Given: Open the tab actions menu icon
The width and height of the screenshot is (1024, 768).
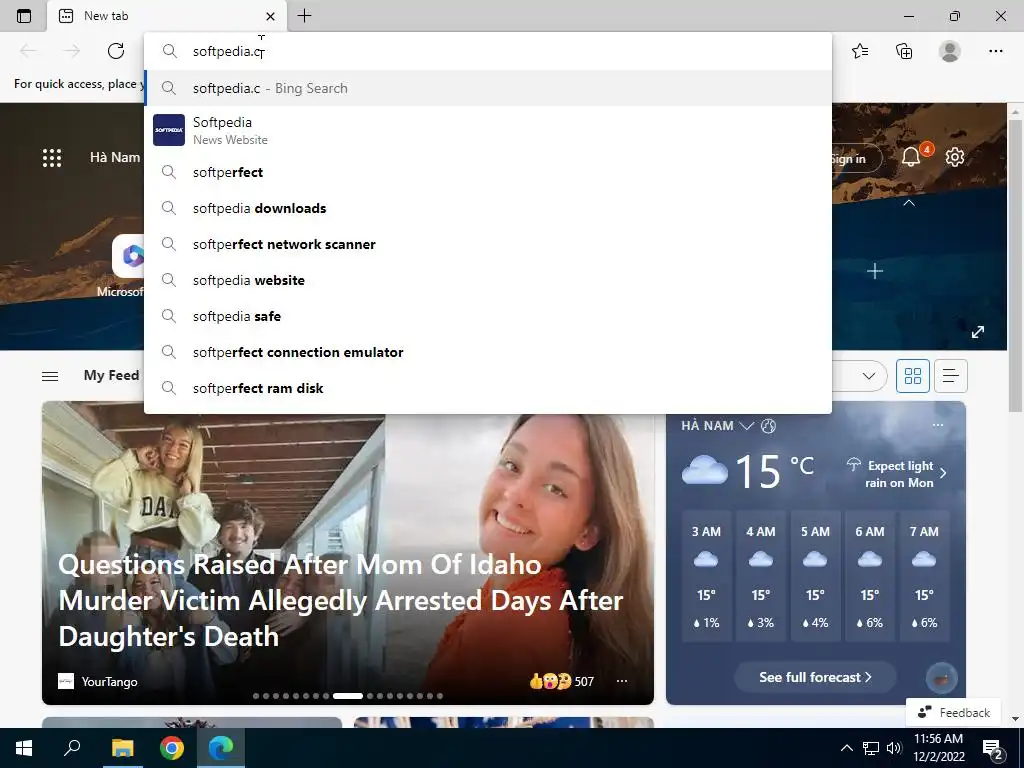Looking at the screenshot, I should point(24,16).
